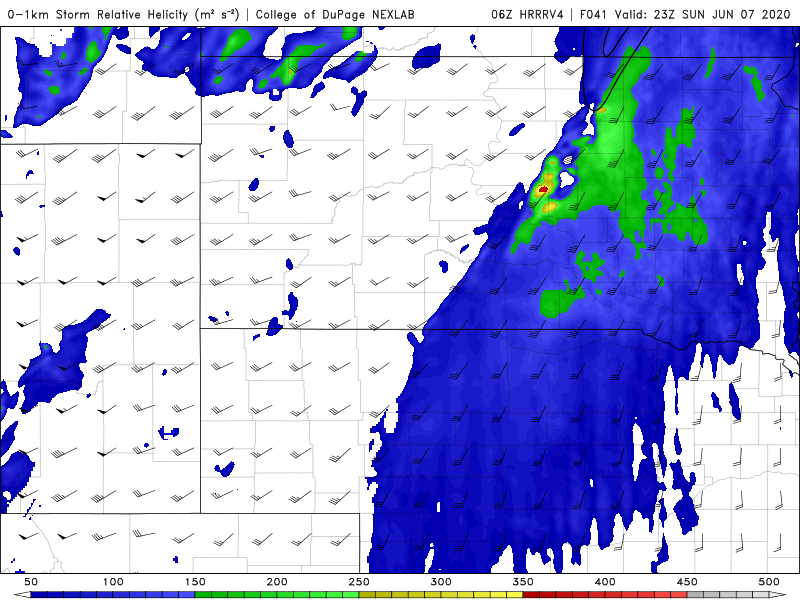Click the 'F041' forecast hour label

[594, 14]
